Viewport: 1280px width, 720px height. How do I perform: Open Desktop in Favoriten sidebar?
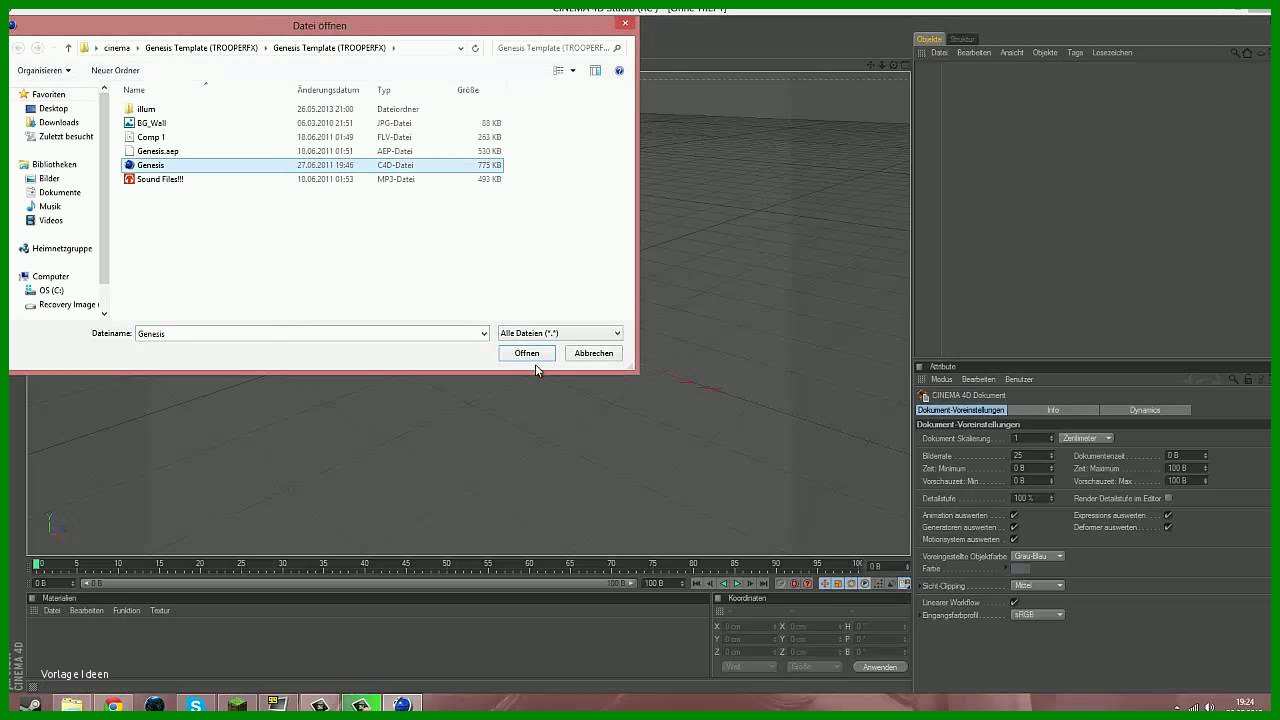(53, 108)
